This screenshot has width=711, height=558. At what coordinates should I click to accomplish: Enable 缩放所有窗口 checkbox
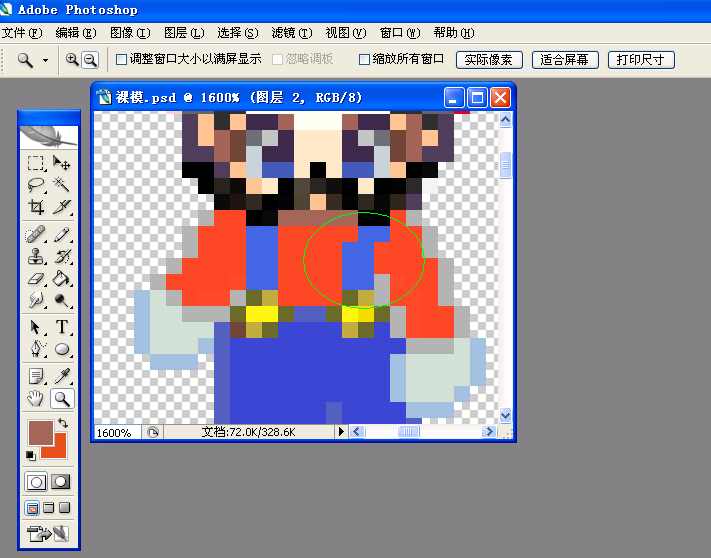click(364, 59)
